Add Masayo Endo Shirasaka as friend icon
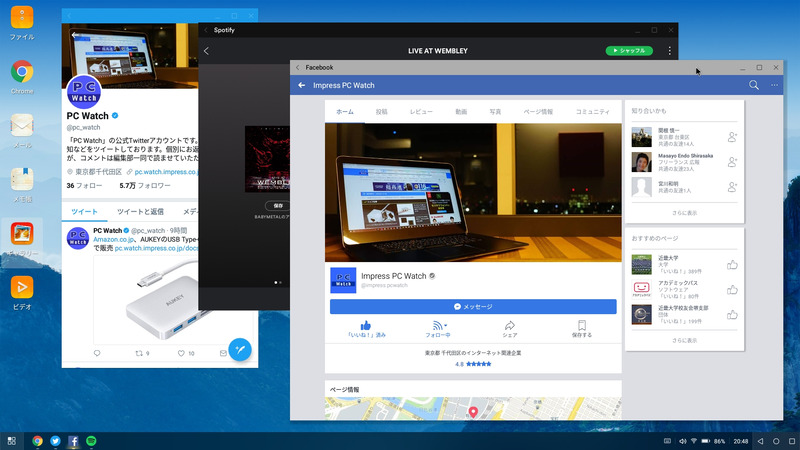 (x=732, y=162)
